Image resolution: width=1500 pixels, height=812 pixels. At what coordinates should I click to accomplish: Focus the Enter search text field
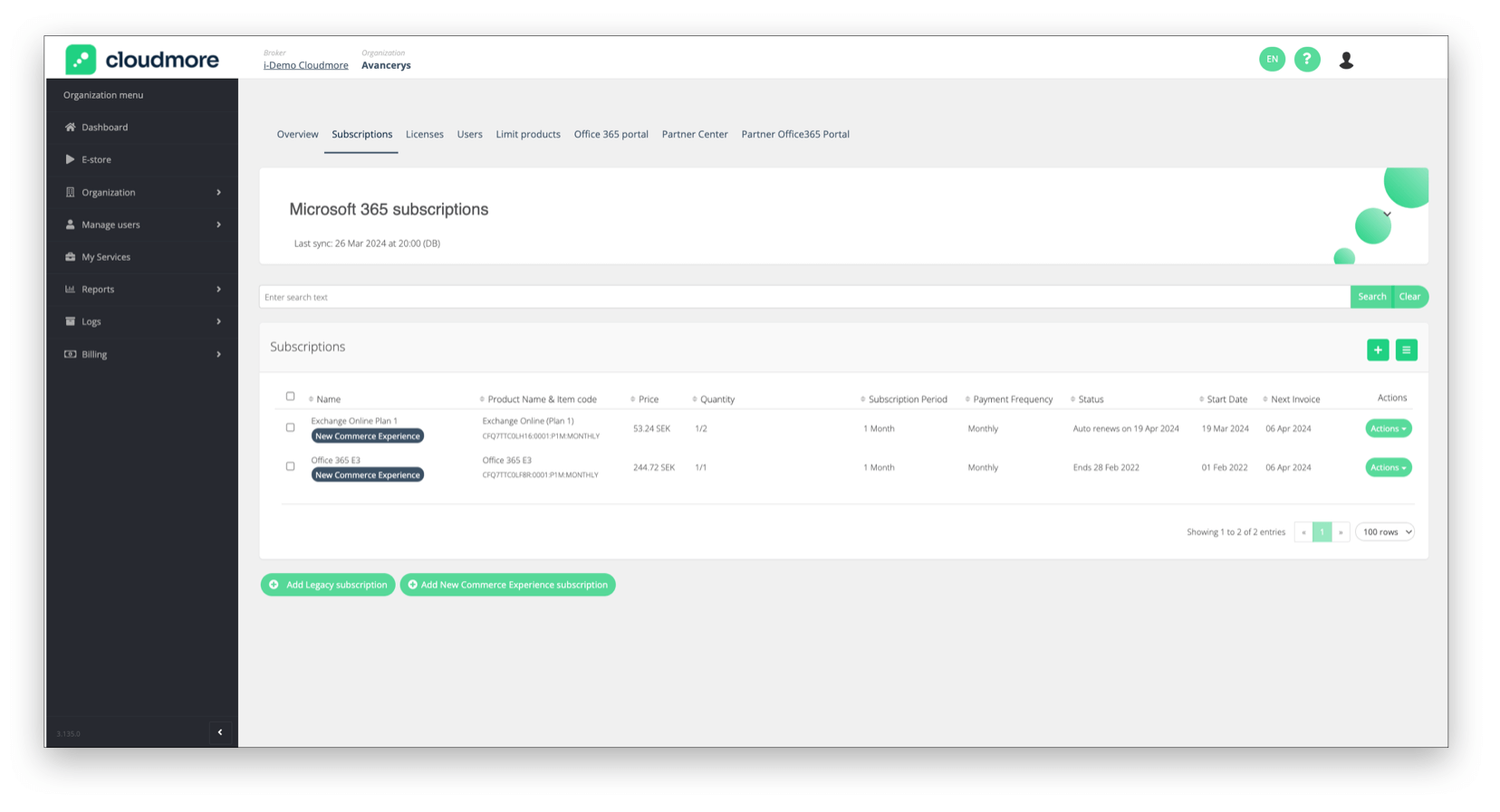804,297
